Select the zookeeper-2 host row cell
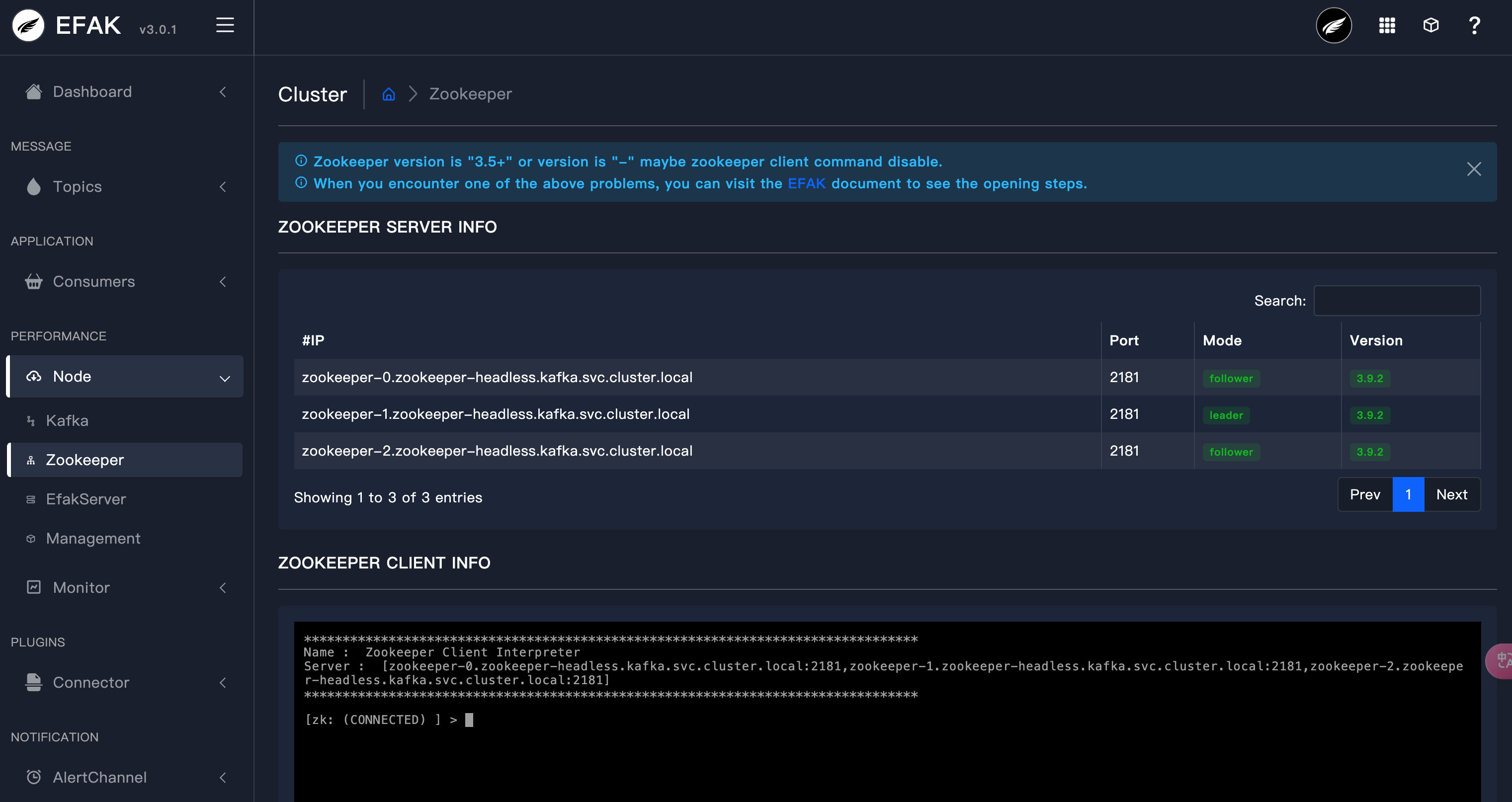Screen dimensions: 1512x802 coord(697,451)
